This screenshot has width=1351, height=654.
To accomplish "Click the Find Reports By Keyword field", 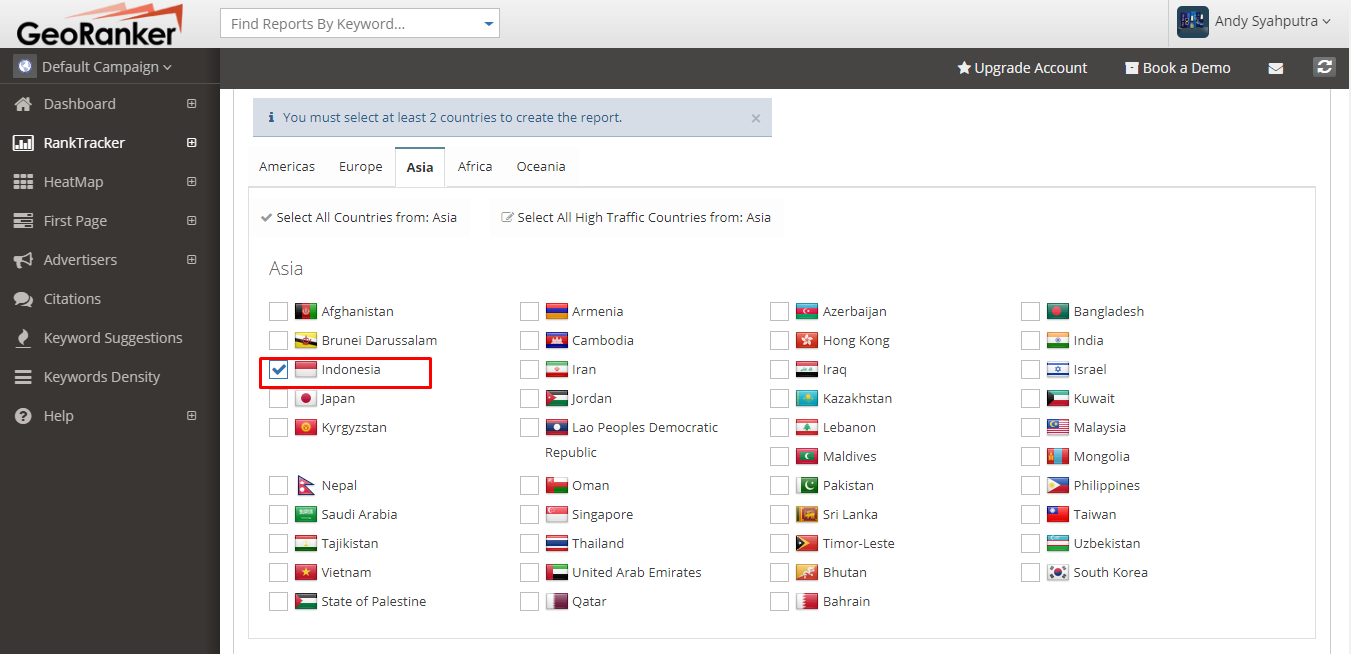I will pos(360,24).
